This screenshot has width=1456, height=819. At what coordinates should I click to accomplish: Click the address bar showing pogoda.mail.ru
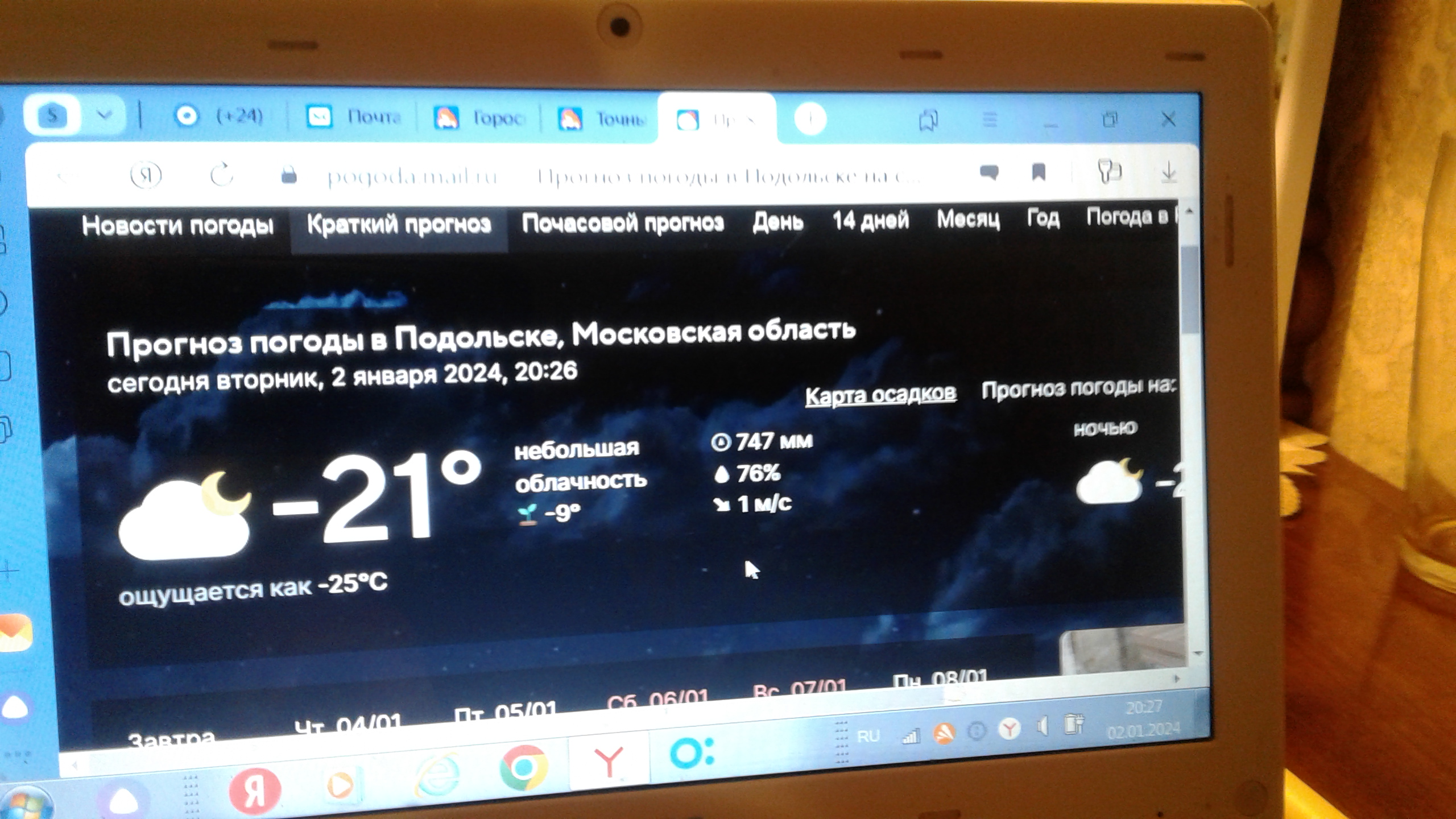[623, 175]
